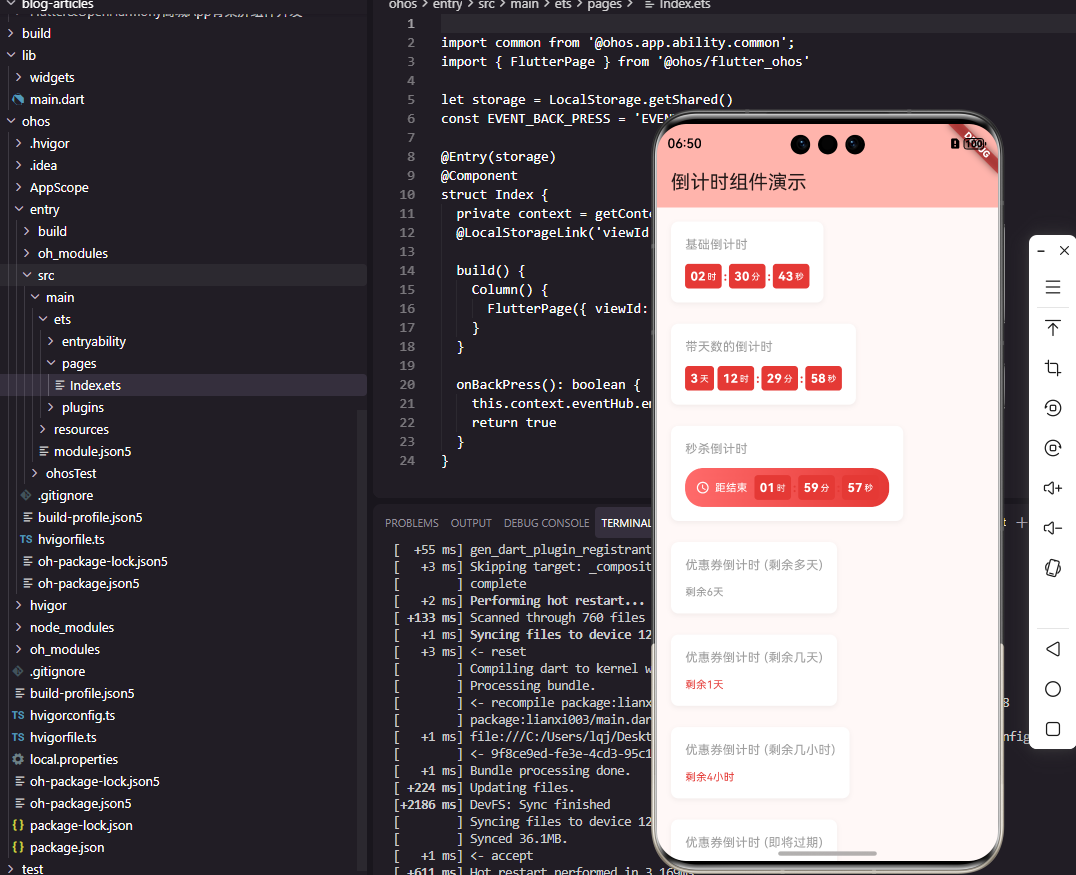Tap the emulator home circle button
The height and width of the screenshot is (875, 1076).
pos(1053,689)
